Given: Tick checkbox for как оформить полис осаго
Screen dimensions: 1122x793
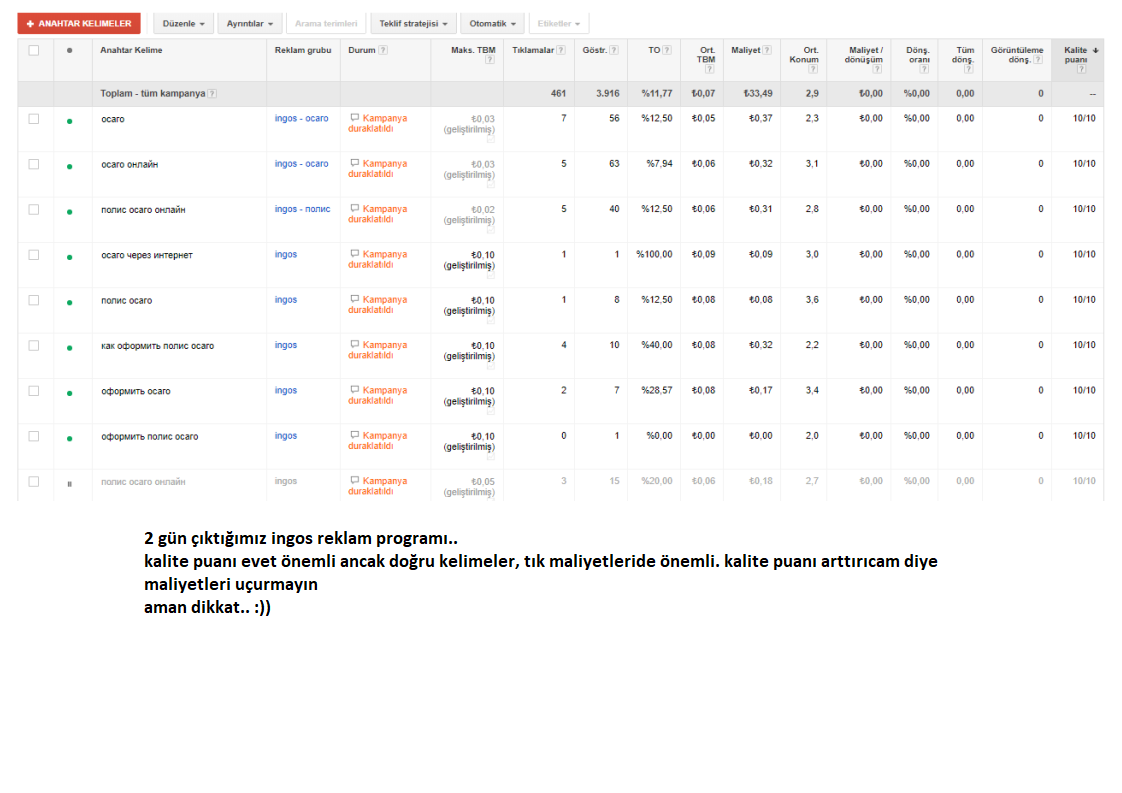Looking at the screenshot, I should coord(34,345).
